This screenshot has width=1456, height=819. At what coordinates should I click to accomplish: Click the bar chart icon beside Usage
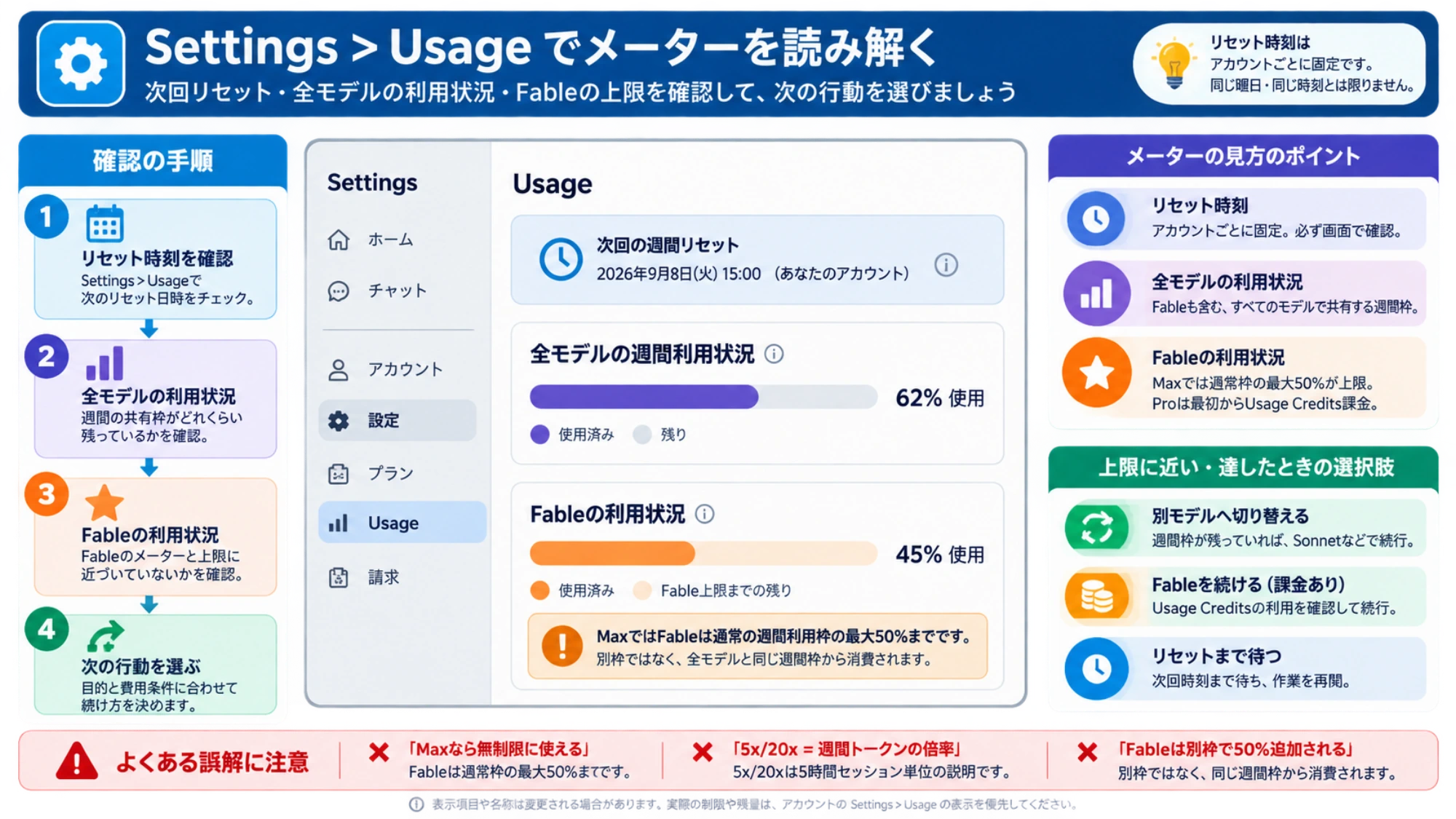[339, 523]
